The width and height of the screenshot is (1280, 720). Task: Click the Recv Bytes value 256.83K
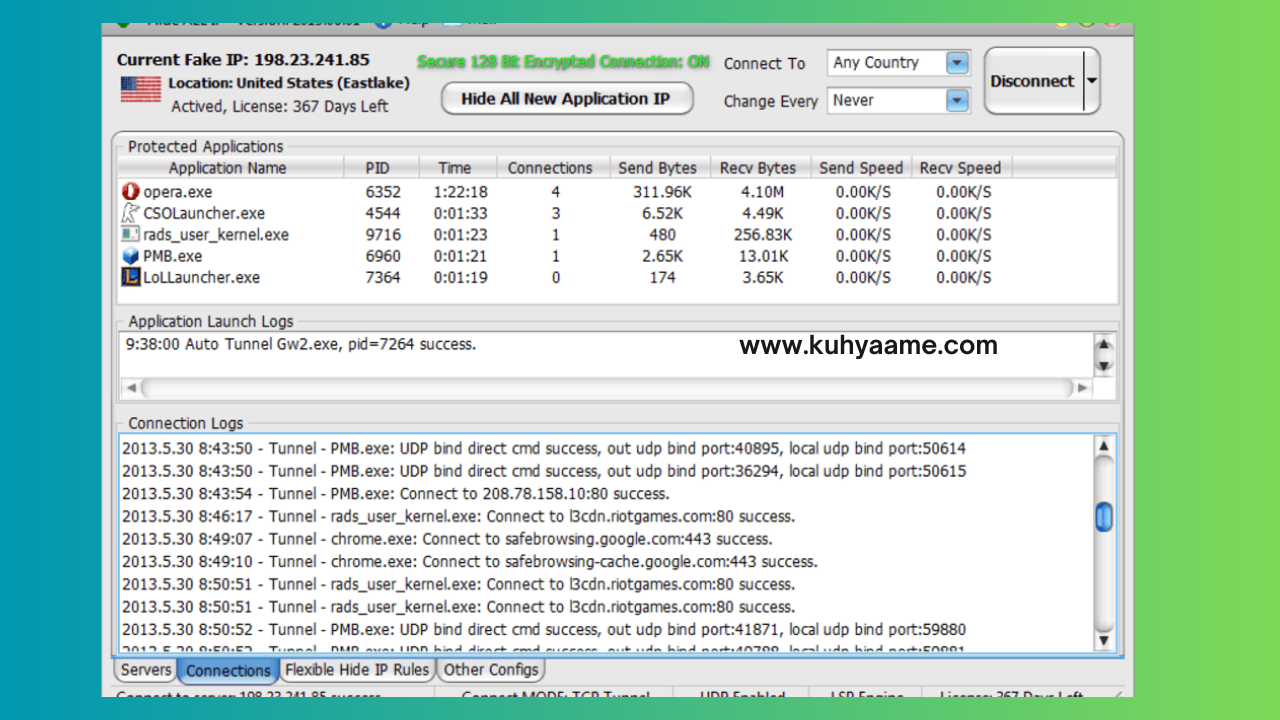pyautogui.click(x=762, y=235)
